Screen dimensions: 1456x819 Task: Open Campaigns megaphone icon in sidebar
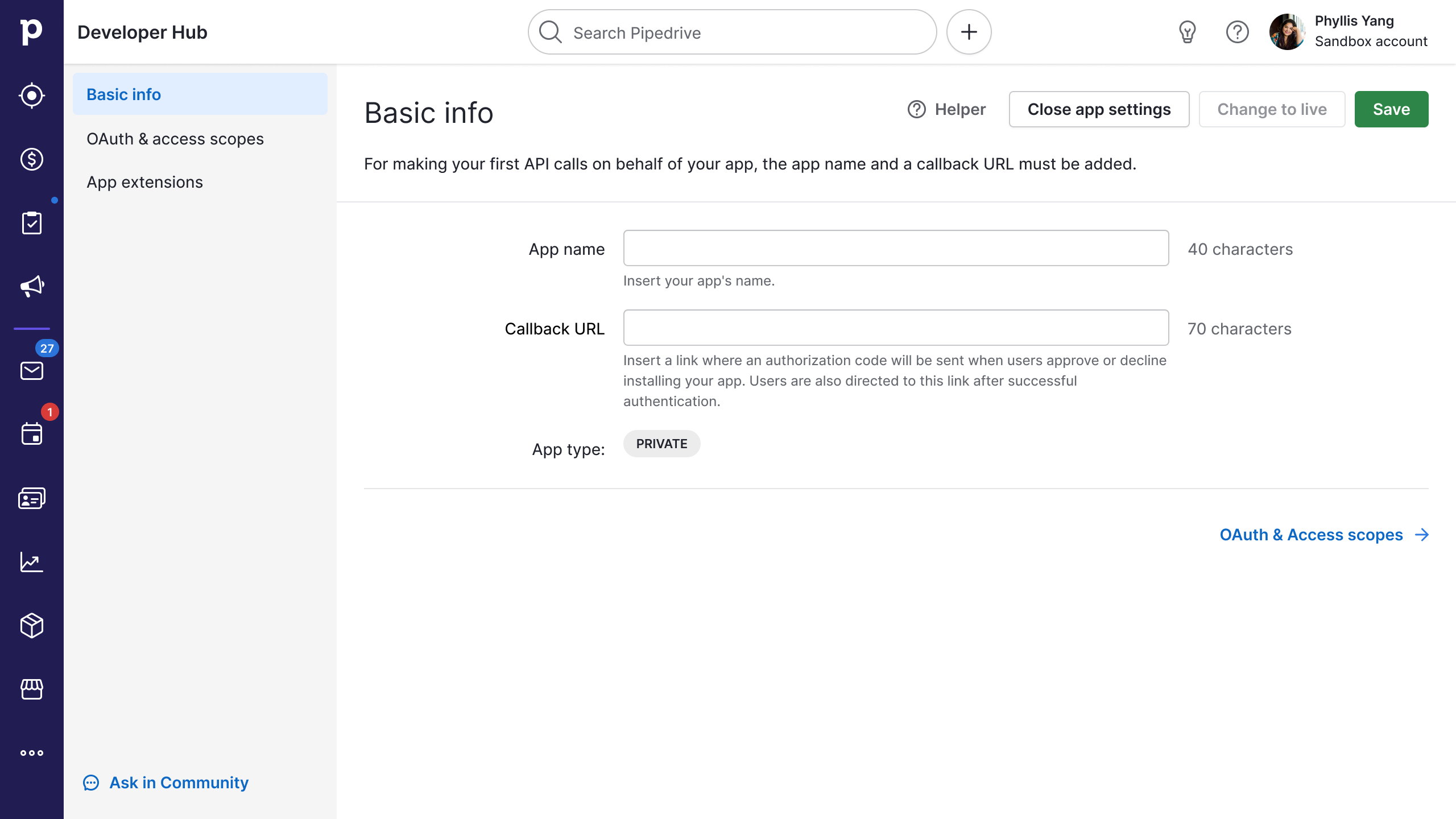coord(32,286)
